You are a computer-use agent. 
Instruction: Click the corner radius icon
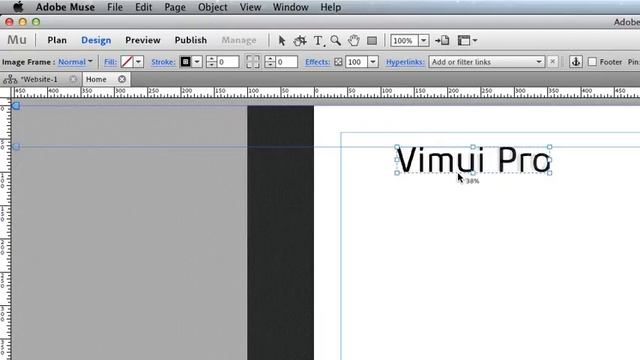point(253,62)
